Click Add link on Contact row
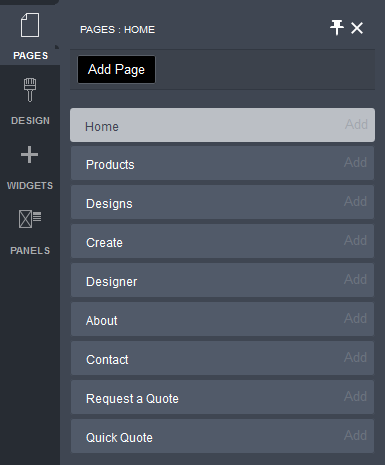The width and height of the screenshot is (385, 465). point(355,357)
